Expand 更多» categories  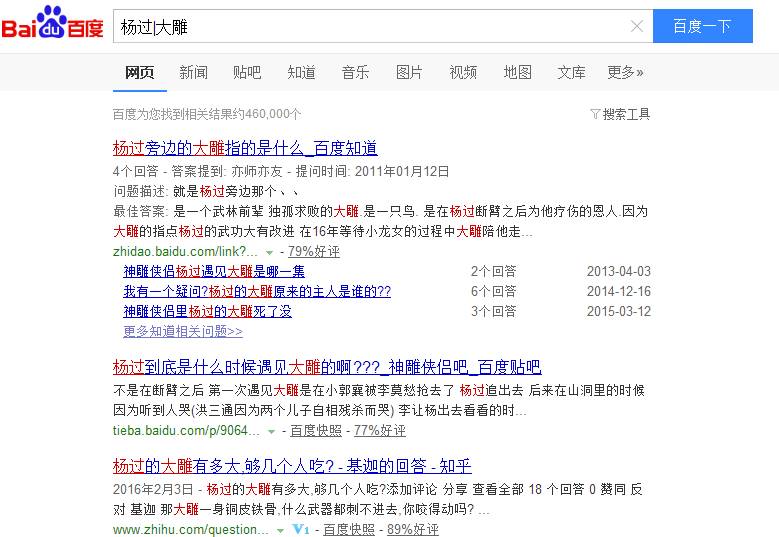pyautogui.click(x=625, y=73)
